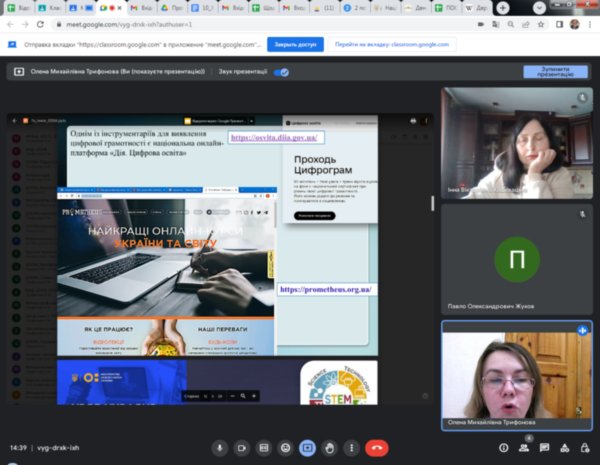Click the present screen button

[307, 448]
